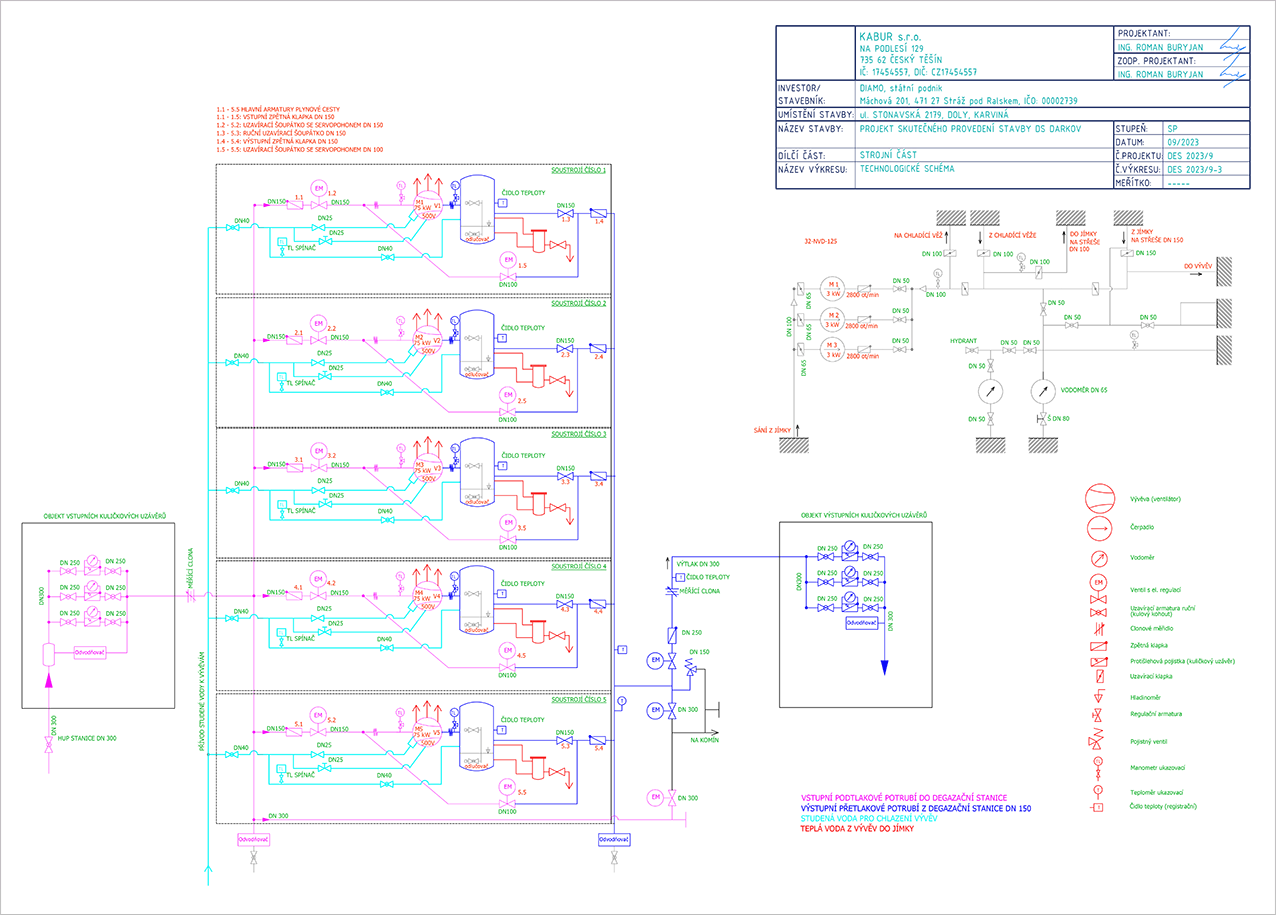The height and width of the screenshot is (915, 1276).
Task: Select the HUP stanice DN 300 valve
Action: point(49,744)
